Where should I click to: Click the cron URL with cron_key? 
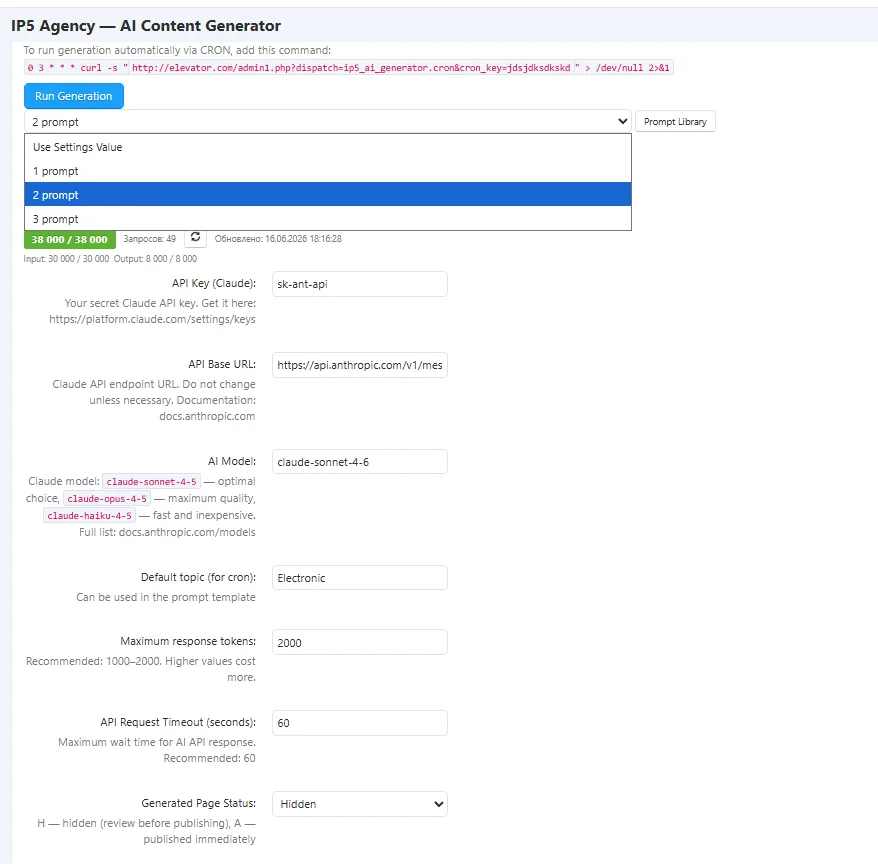[x=351, y=68]
